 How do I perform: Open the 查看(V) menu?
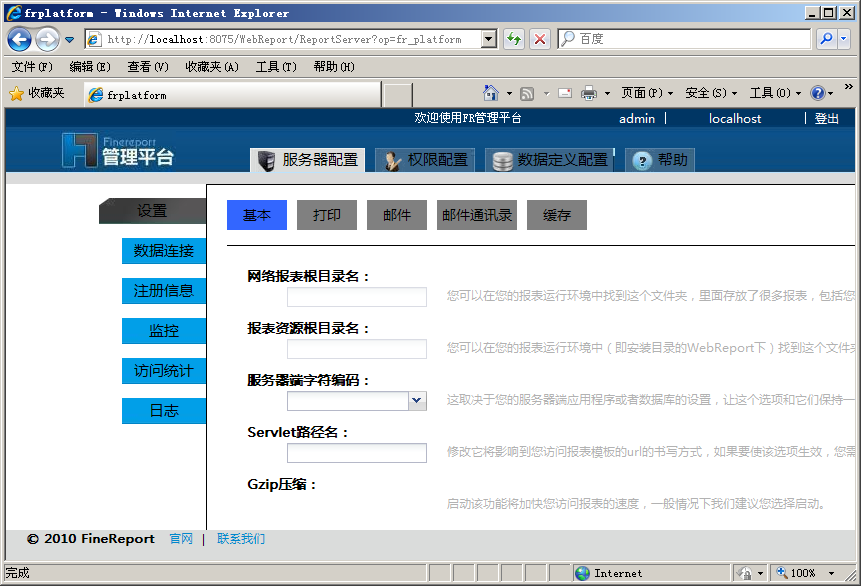(x=148, y=66)
